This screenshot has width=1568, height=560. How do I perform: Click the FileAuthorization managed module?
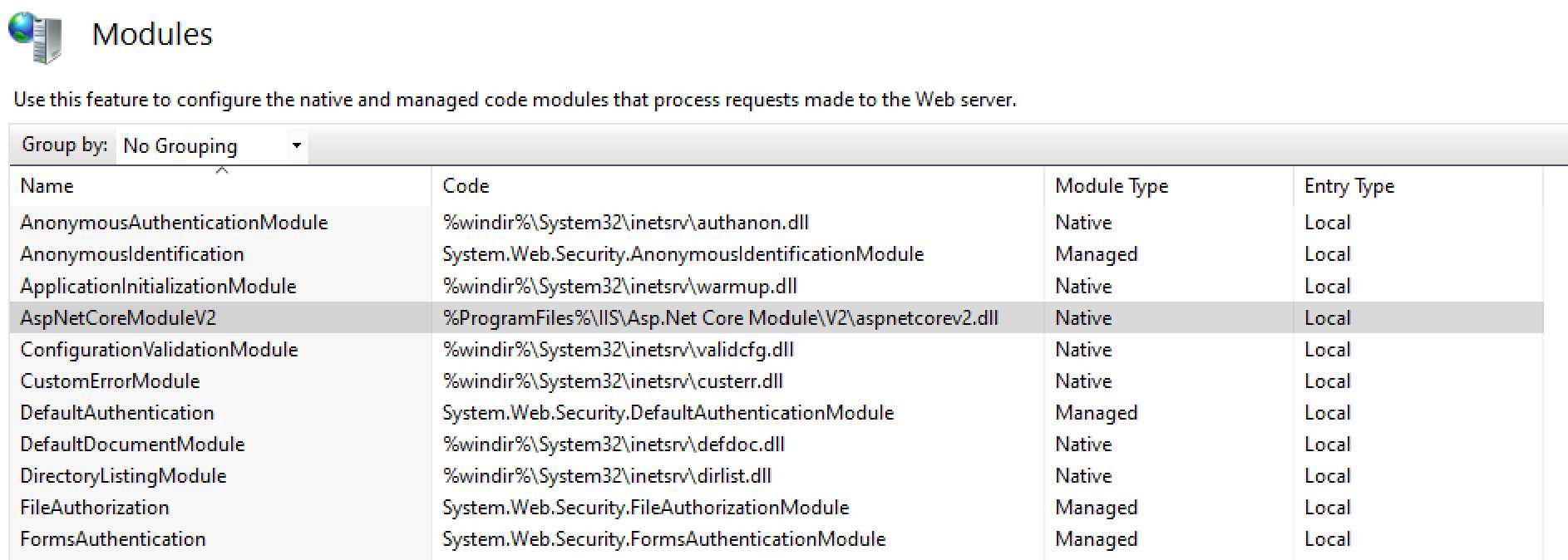94,507
